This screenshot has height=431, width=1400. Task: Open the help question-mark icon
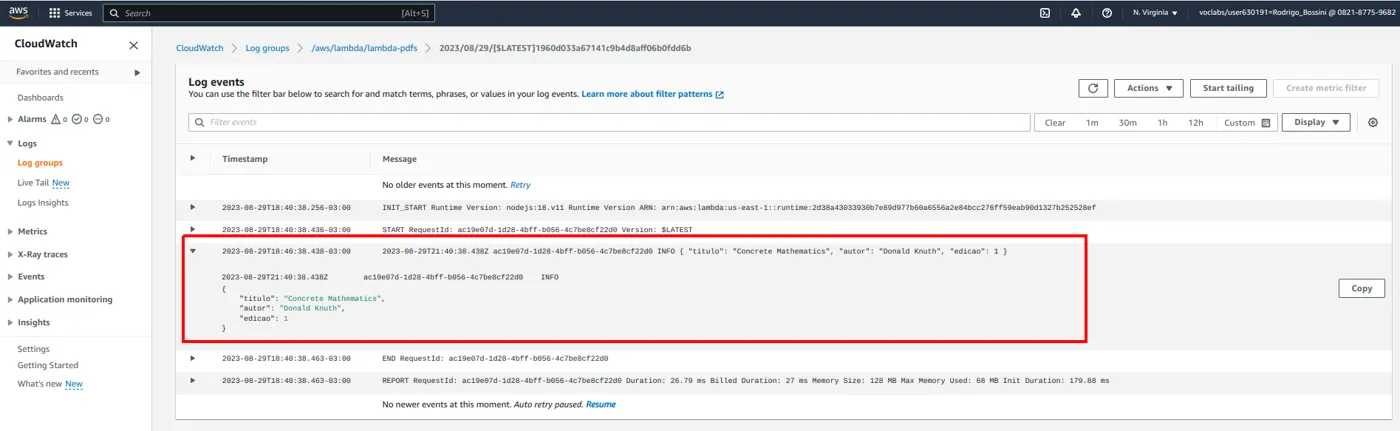click(x=1107, y=13)
